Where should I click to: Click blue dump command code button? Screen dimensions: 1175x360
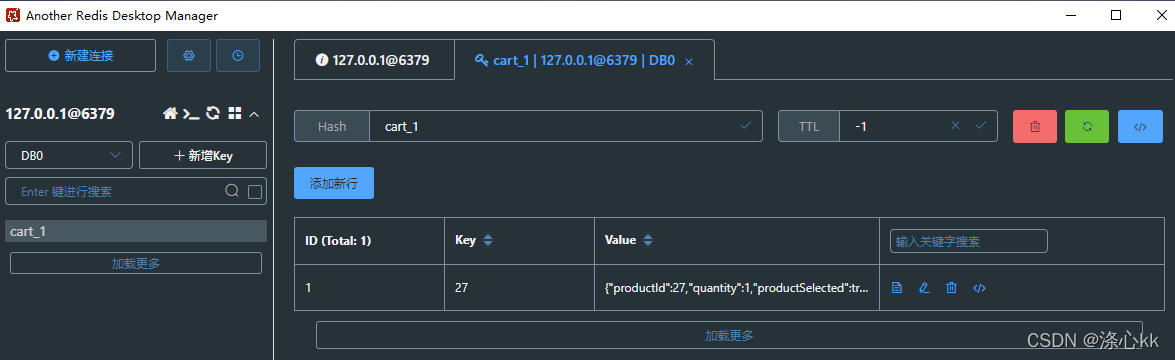pos(1140,127)
